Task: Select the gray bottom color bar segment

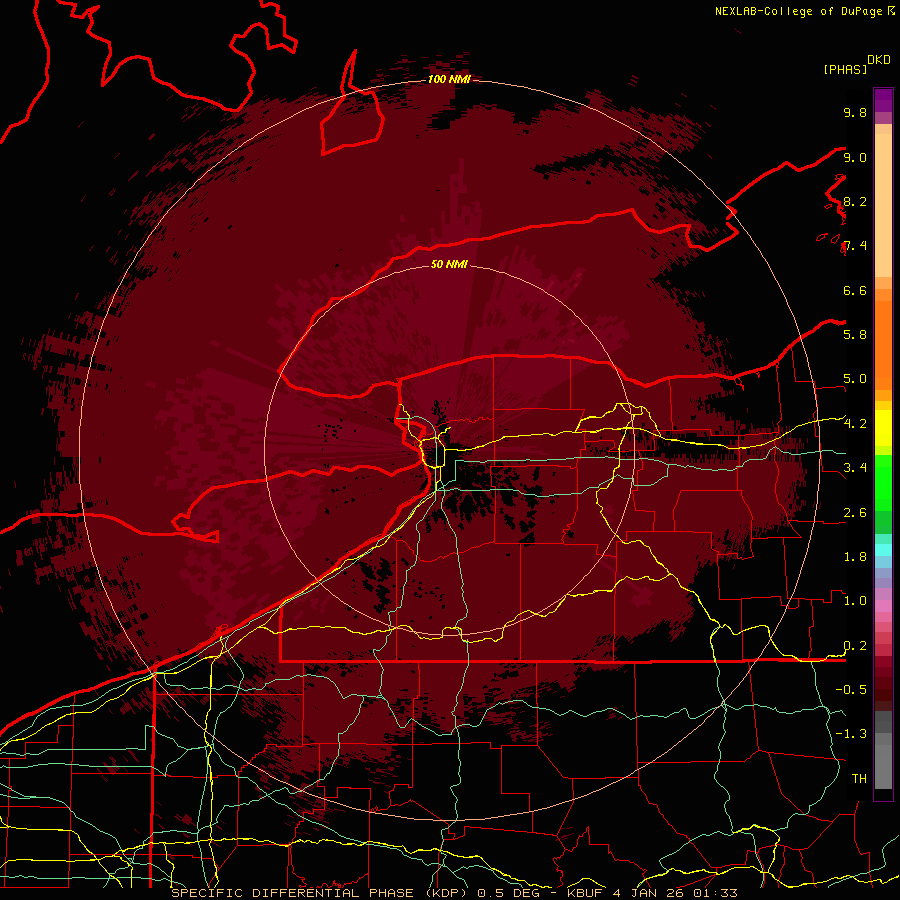Action: coord(883,766)
